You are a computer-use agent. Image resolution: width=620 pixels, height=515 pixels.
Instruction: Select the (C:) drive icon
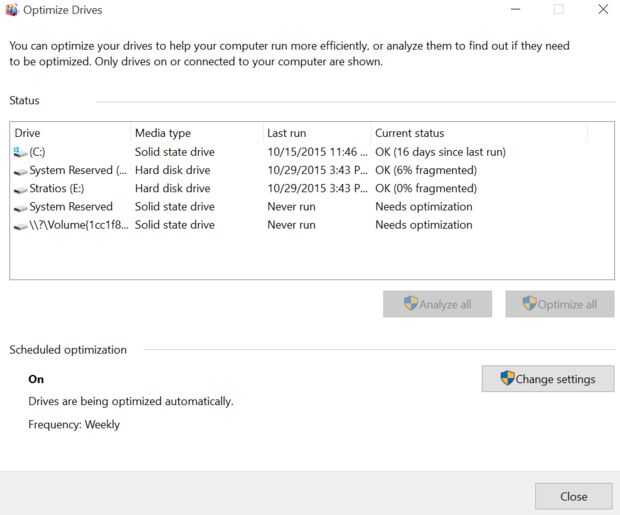(21, 152)
